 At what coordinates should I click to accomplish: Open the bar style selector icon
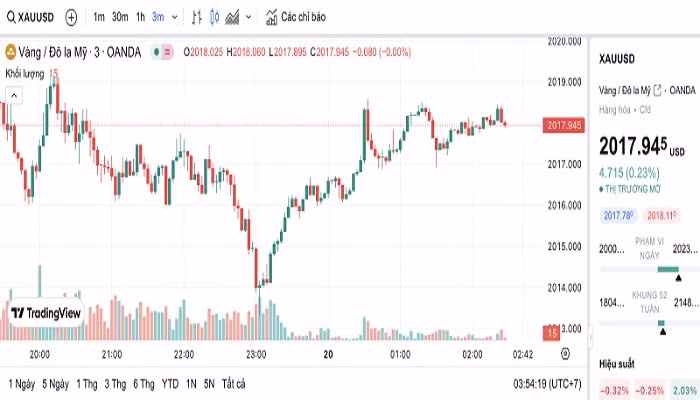(196, 17)
